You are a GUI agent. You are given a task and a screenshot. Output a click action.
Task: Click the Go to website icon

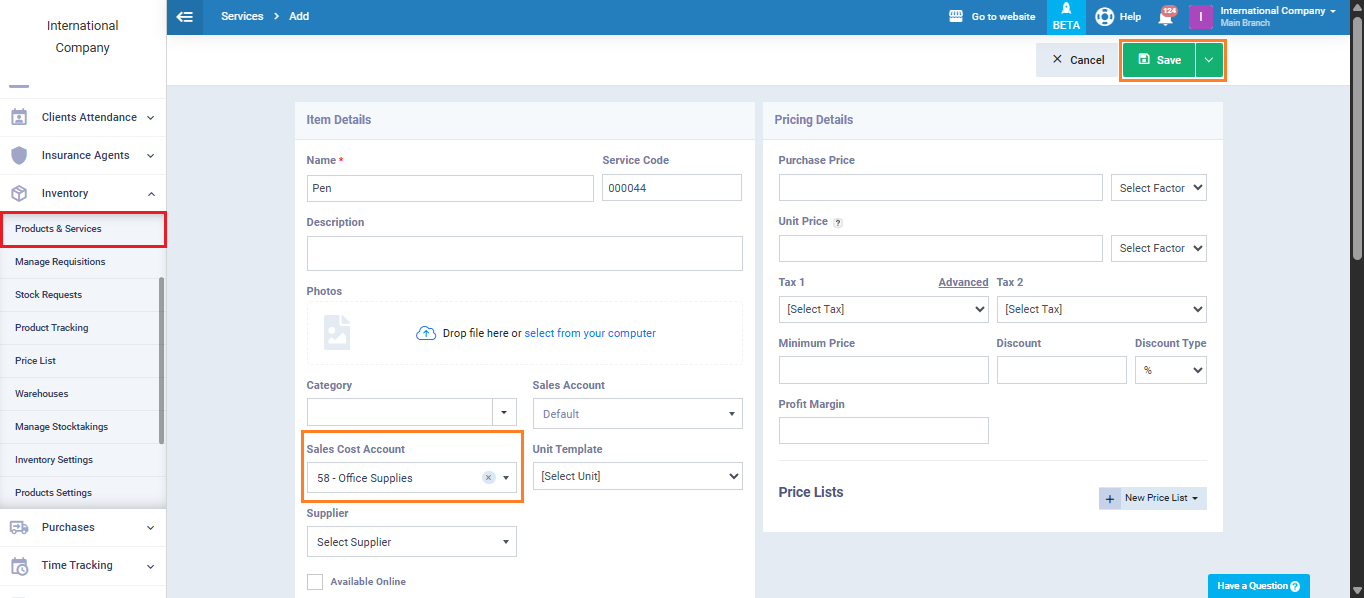point(957,17)
